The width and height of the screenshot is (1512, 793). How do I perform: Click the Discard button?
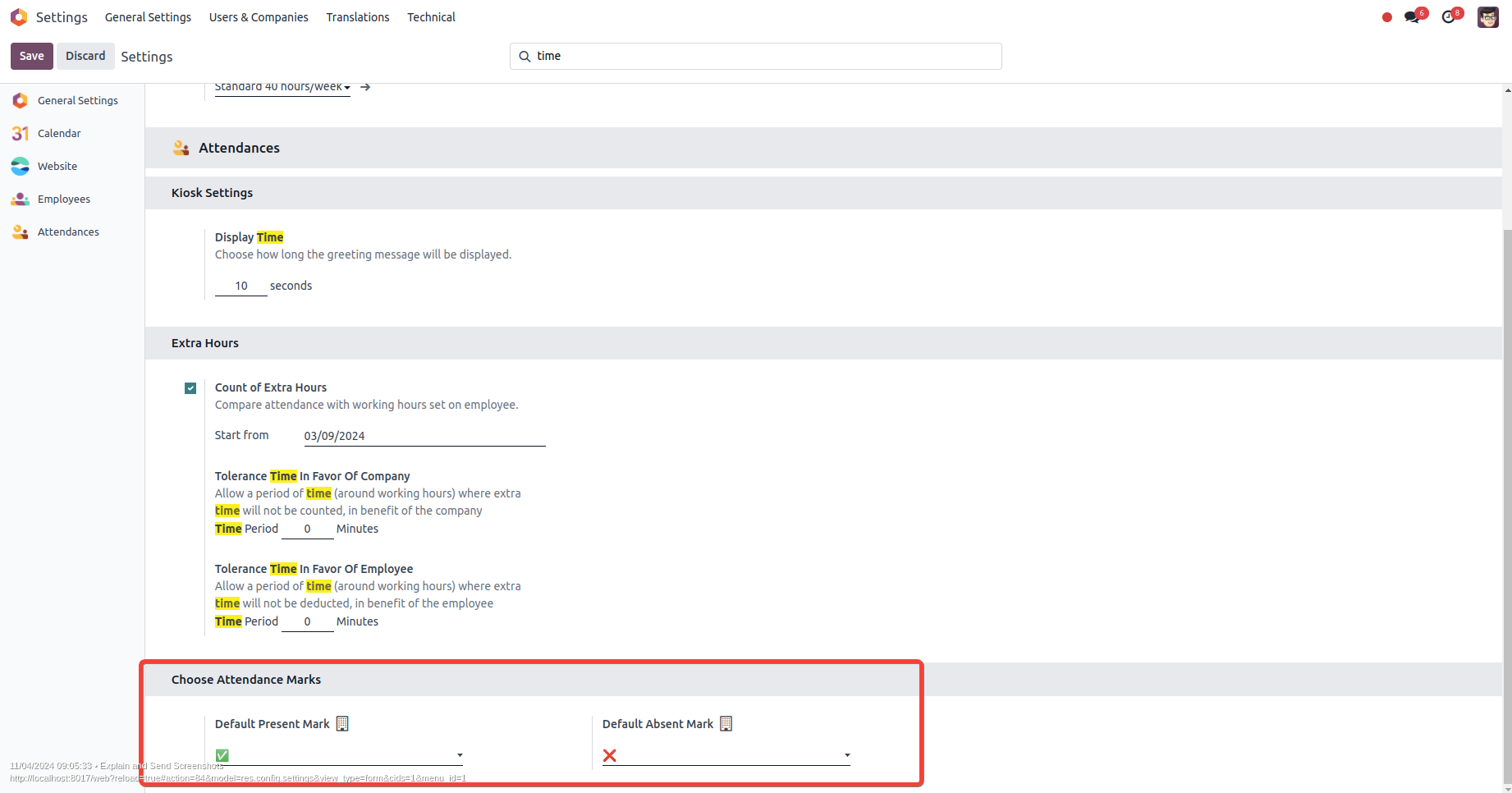pos(85,56)
